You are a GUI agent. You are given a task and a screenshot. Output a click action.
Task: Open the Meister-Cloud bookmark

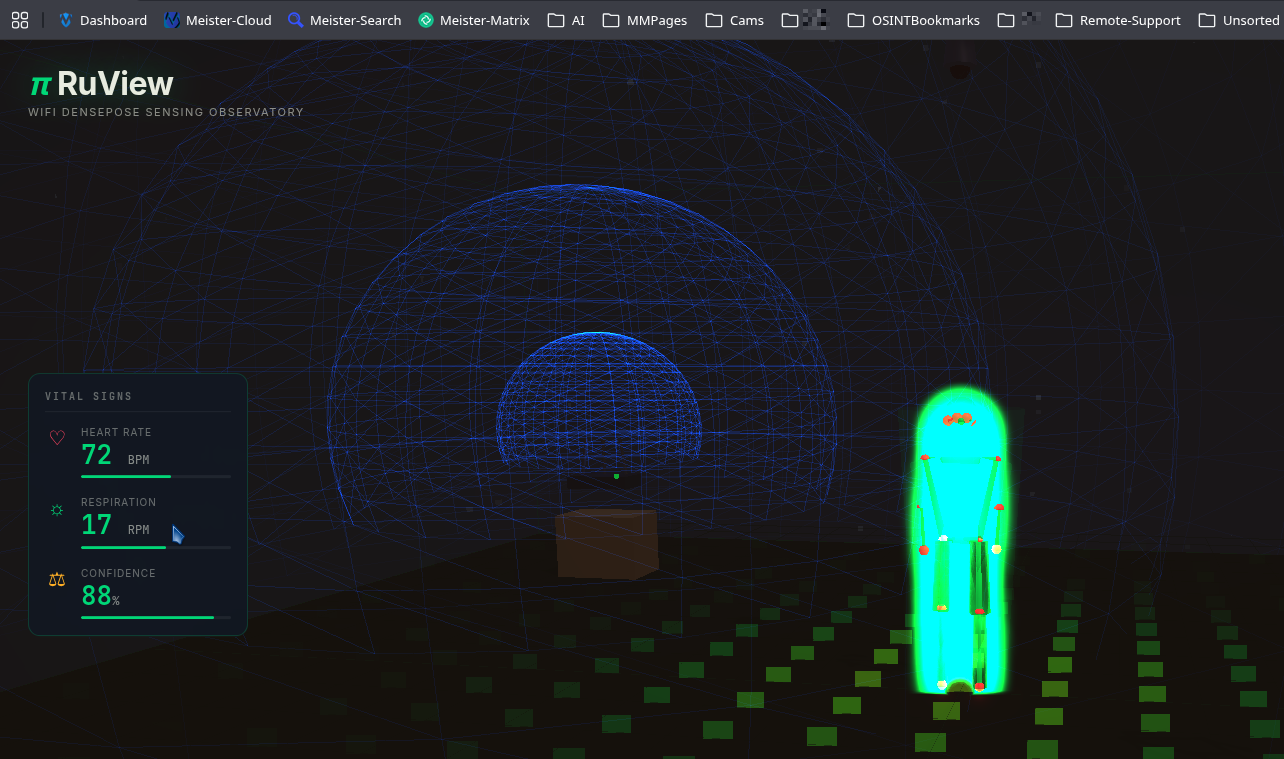[x=217, y=20]
